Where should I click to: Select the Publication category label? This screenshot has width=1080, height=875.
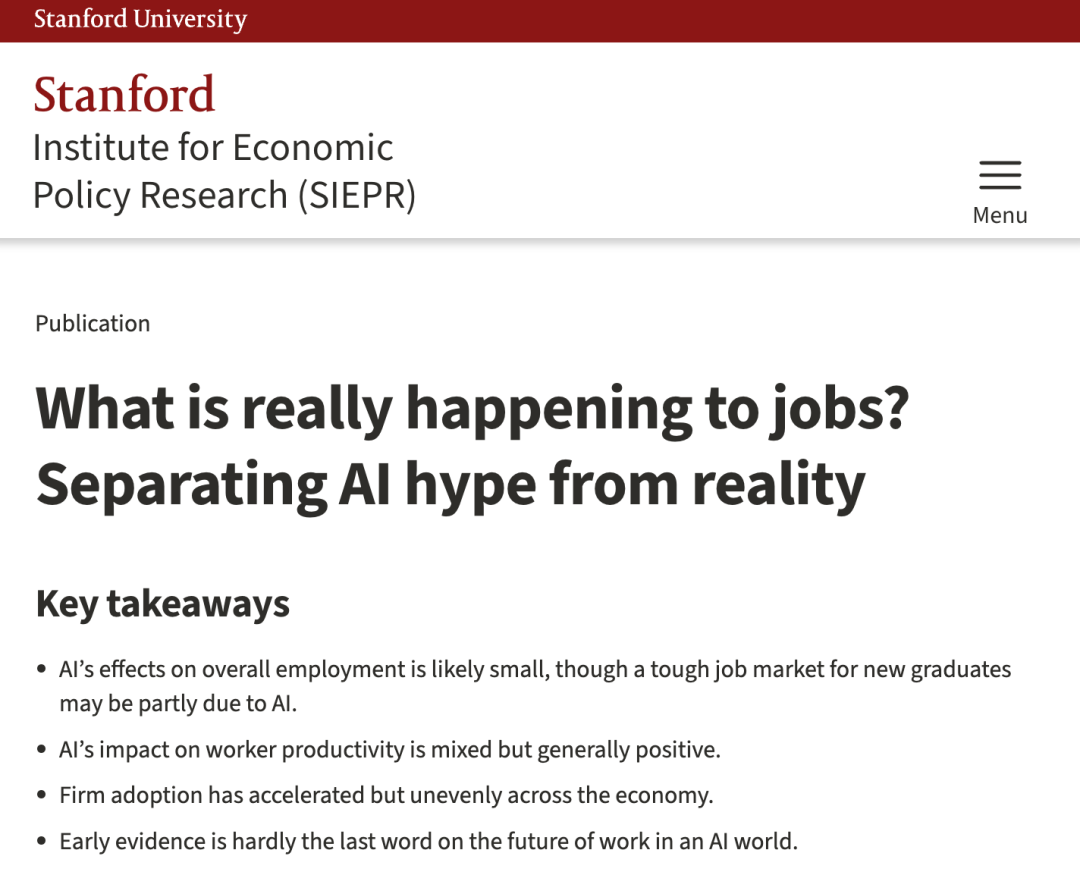[92, 323]
